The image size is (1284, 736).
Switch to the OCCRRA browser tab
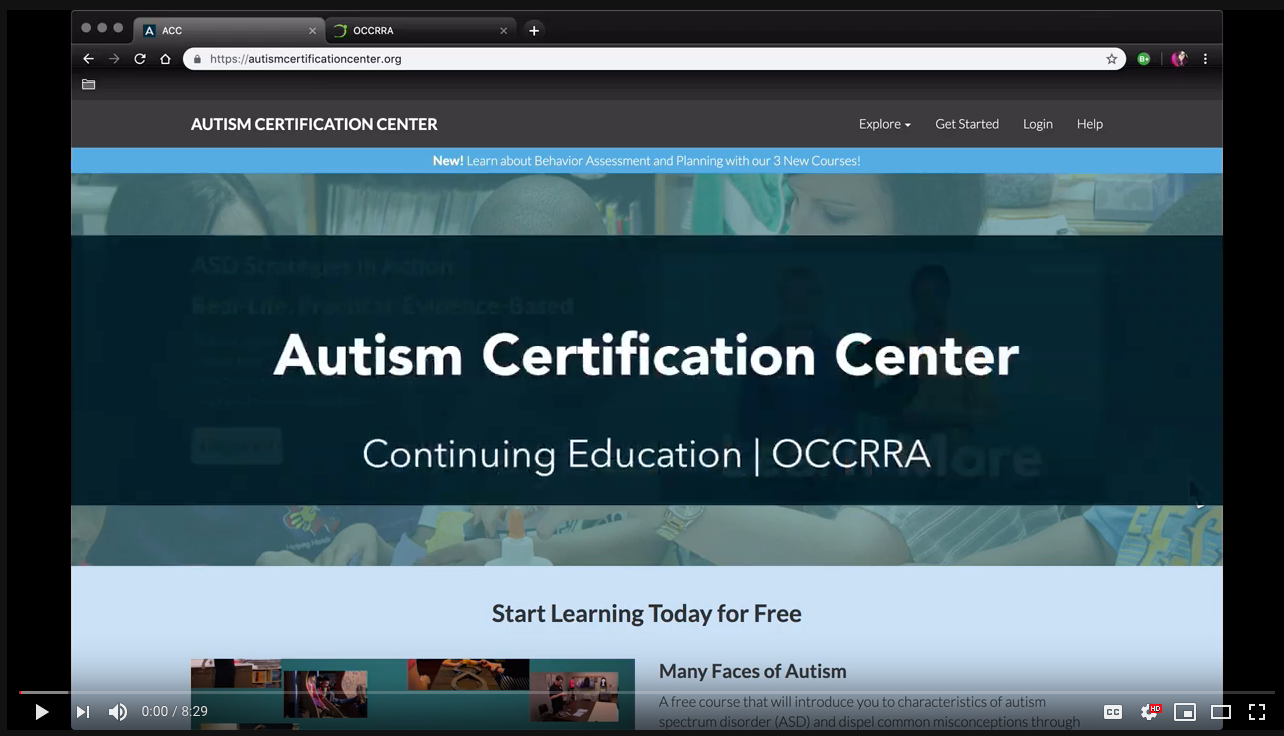click(x=421, y=31)
